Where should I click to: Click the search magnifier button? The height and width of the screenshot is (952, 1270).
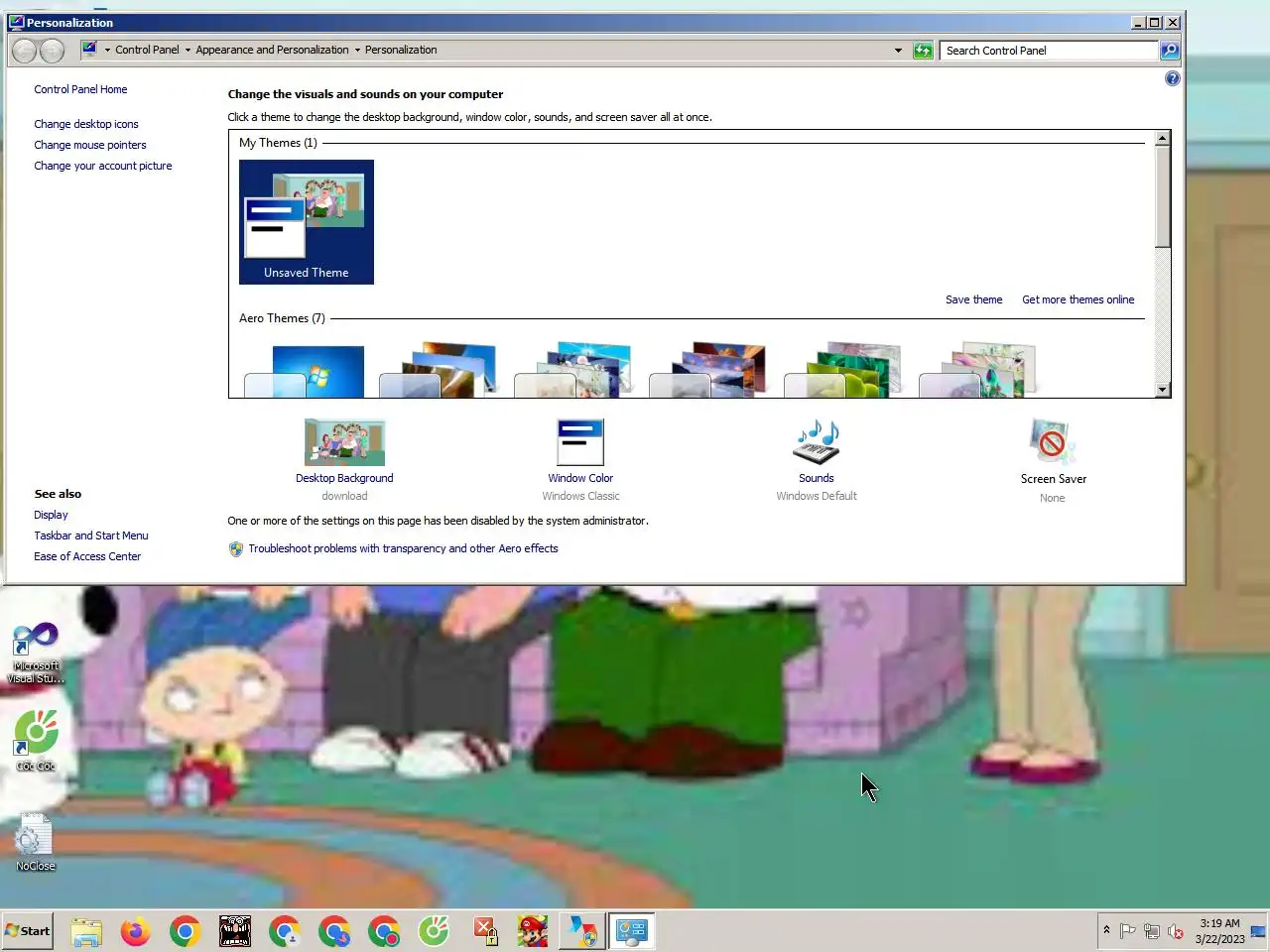(1170, 51)
